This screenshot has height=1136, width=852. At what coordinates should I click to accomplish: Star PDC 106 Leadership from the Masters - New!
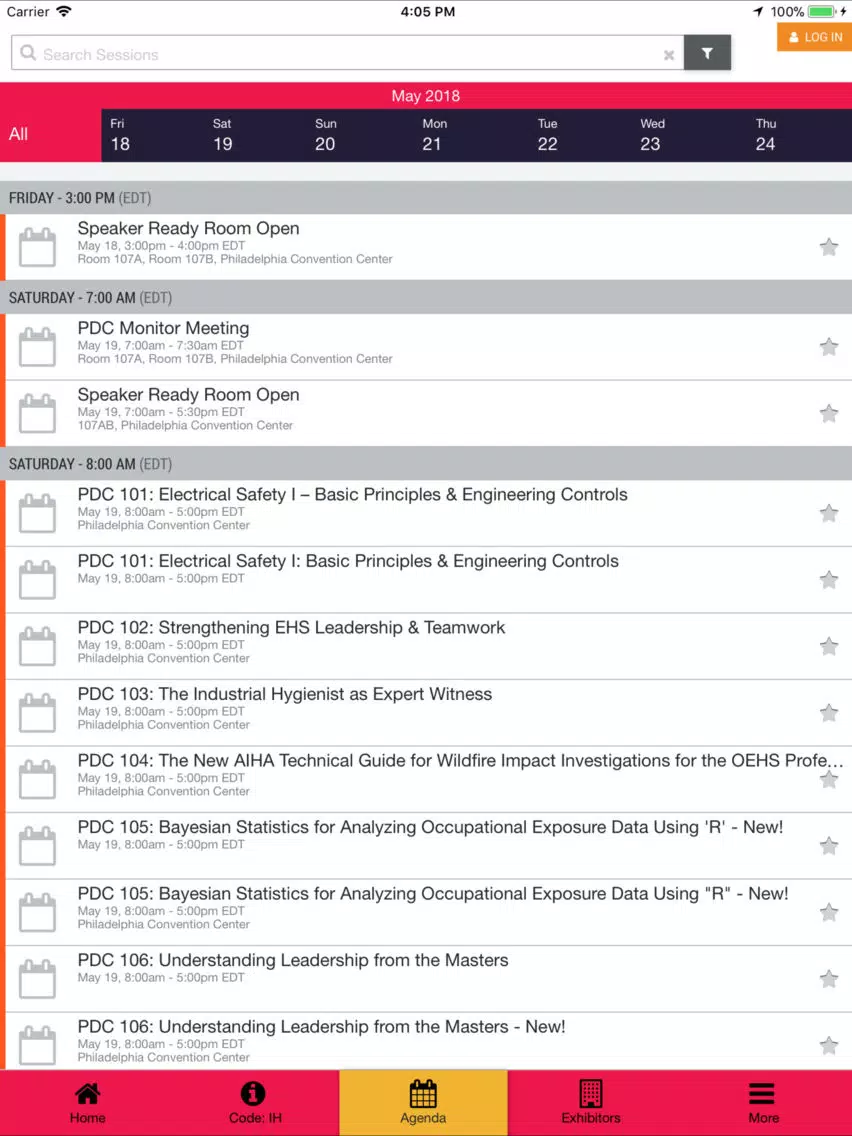829,1045
